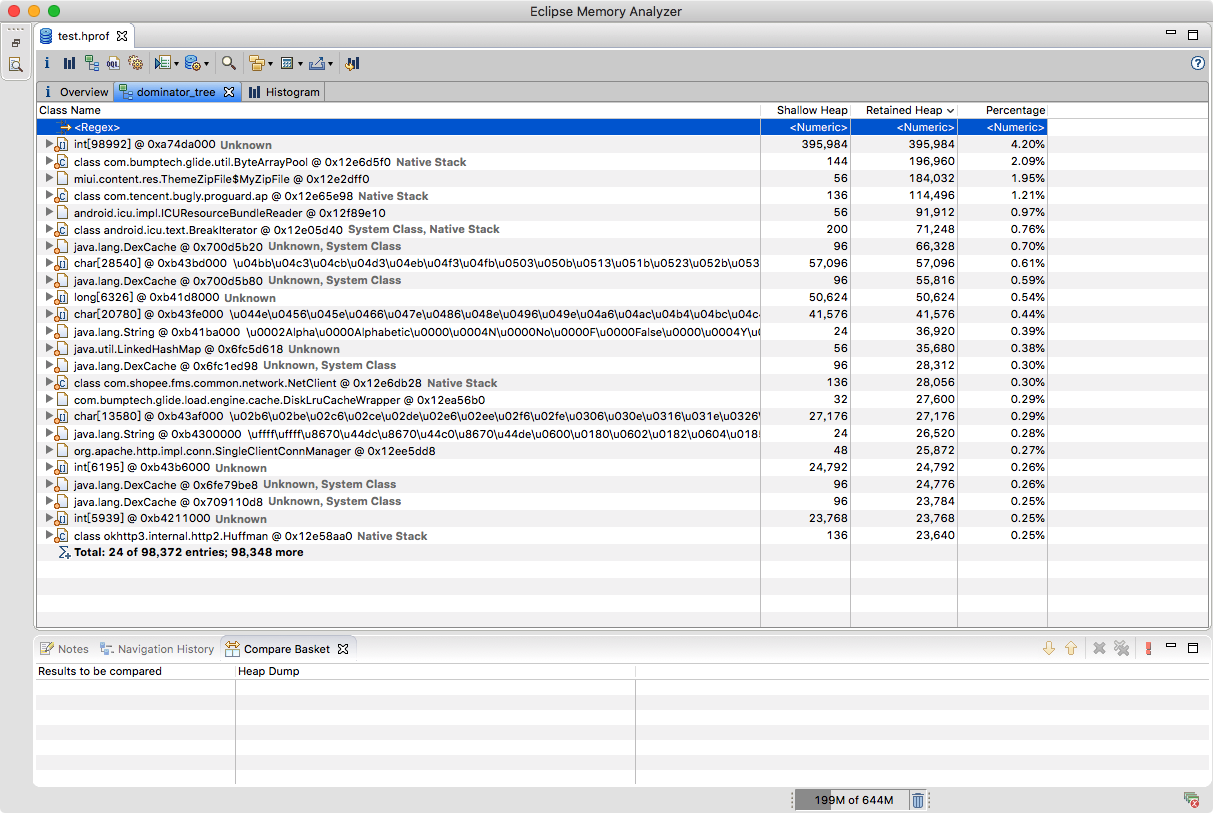Close the test.hprof editor tab
This screenshot has width=1213, height=813.
[122, 36]
